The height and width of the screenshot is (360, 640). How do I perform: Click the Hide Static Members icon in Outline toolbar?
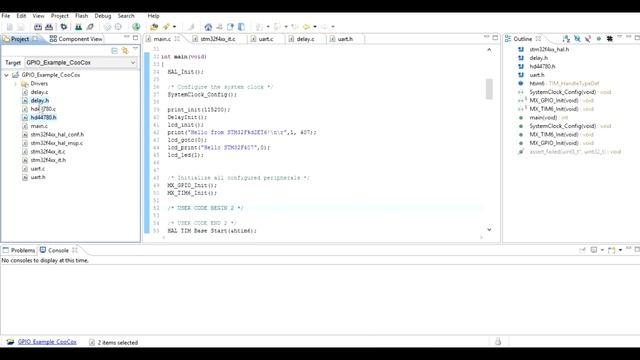pyautogui.click(x=588, y=39)
